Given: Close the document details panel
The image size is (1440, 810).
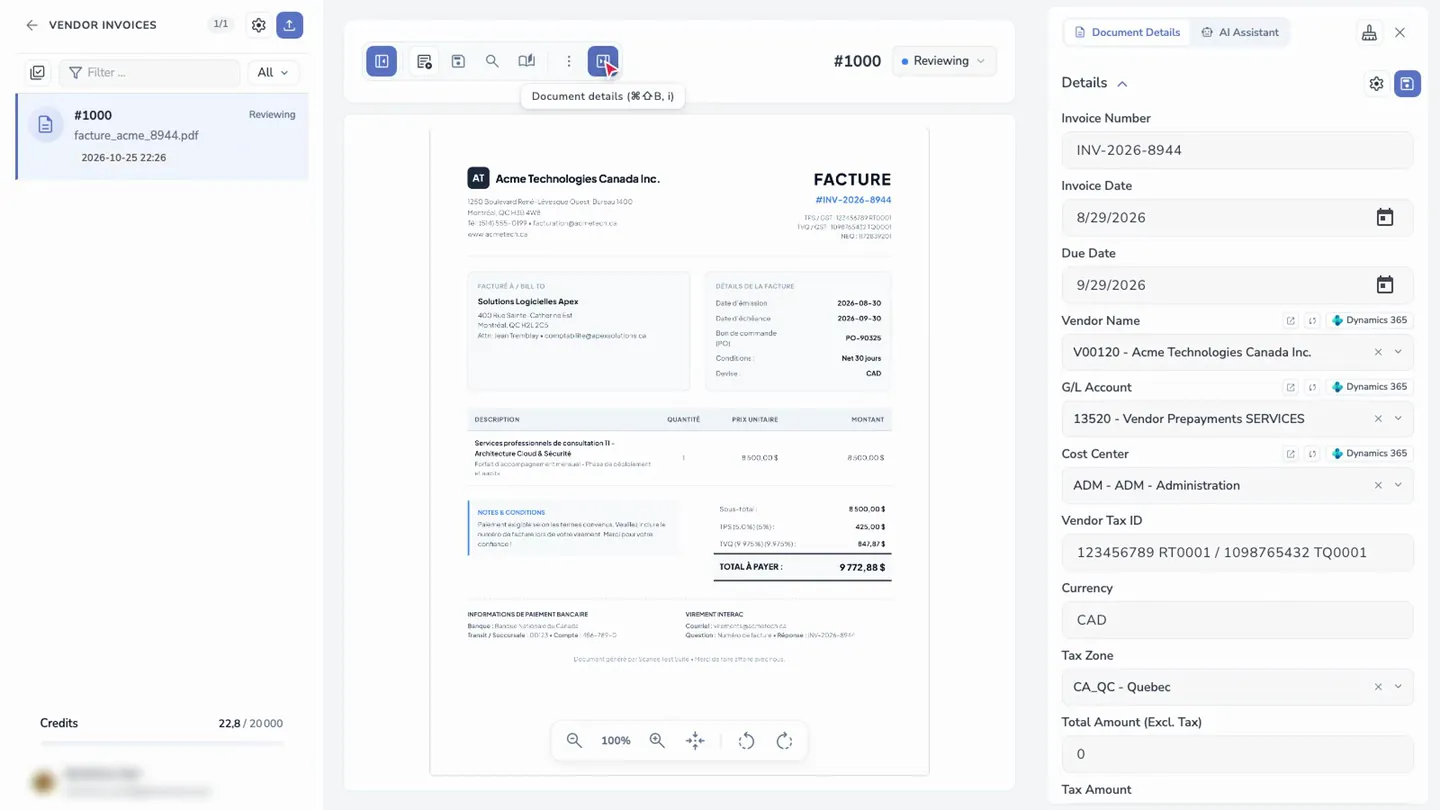Looking at the screenshot, I should pyautogui.click(x=1400, y=32).
